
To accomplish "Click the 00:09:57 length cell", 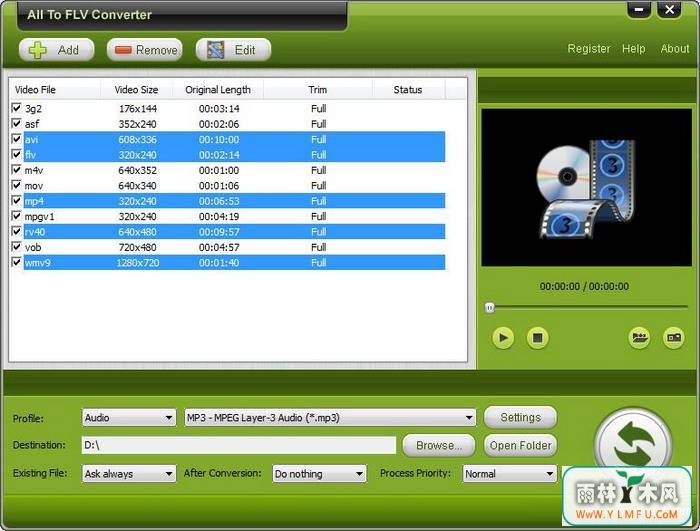I will click(x=219, y=232).
